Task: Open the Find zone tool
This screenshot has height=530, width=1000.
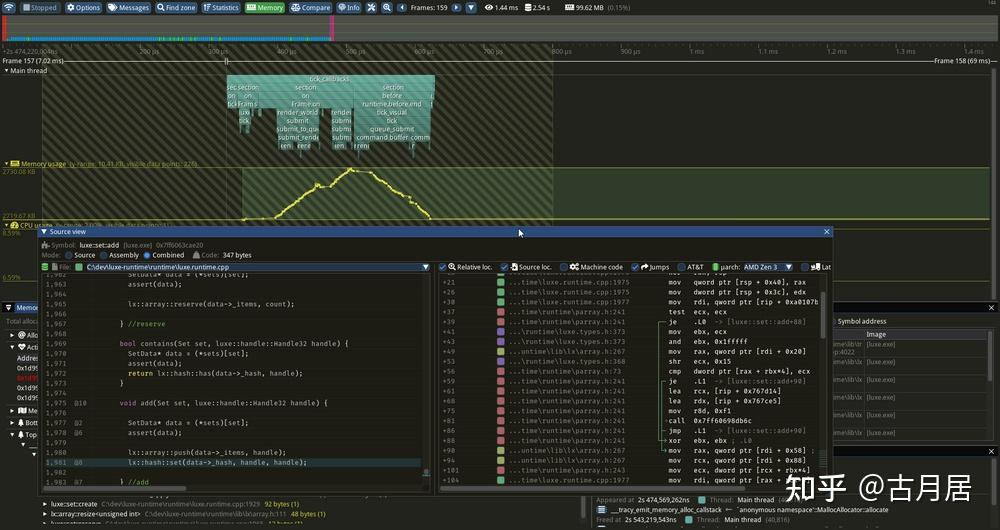Action: (176, 8)
